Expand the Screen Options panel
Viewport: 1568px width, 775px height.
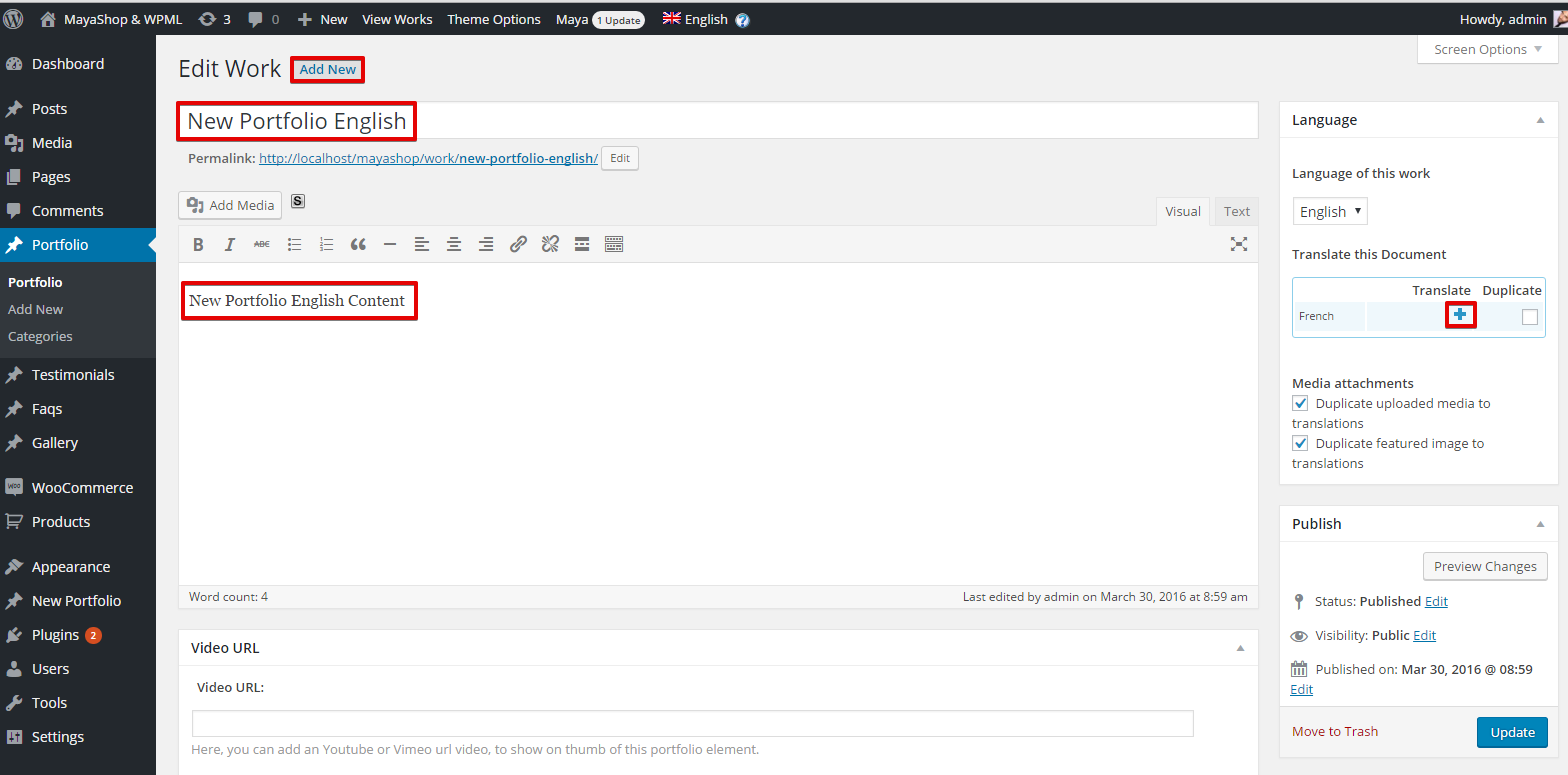[1486, 49]
